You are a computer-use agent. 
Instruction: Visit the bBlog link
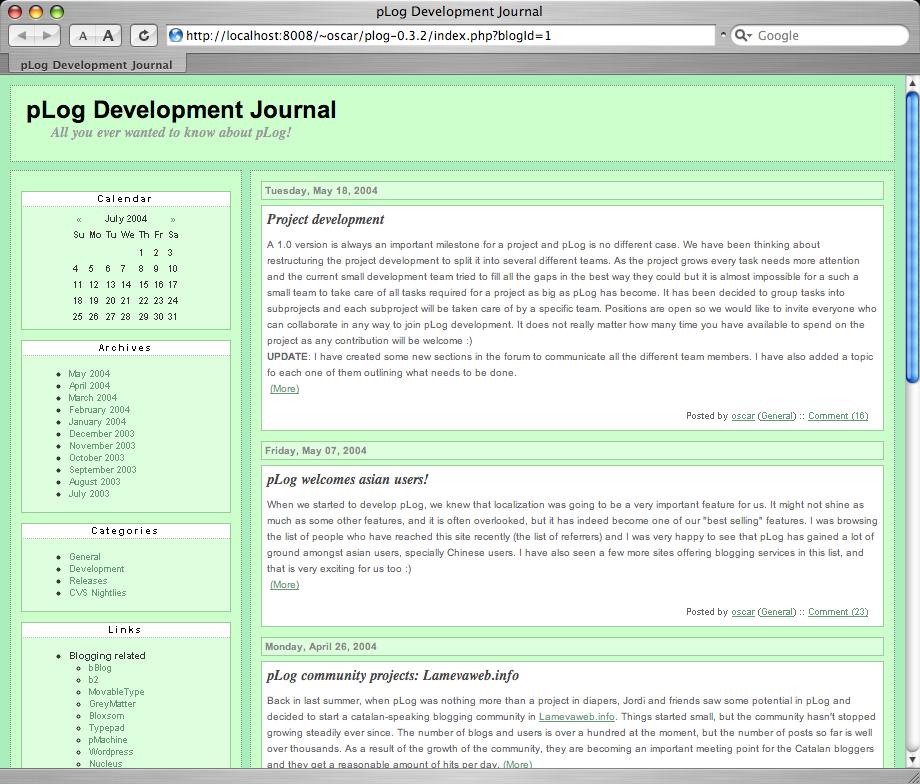(x=100, y=668)
